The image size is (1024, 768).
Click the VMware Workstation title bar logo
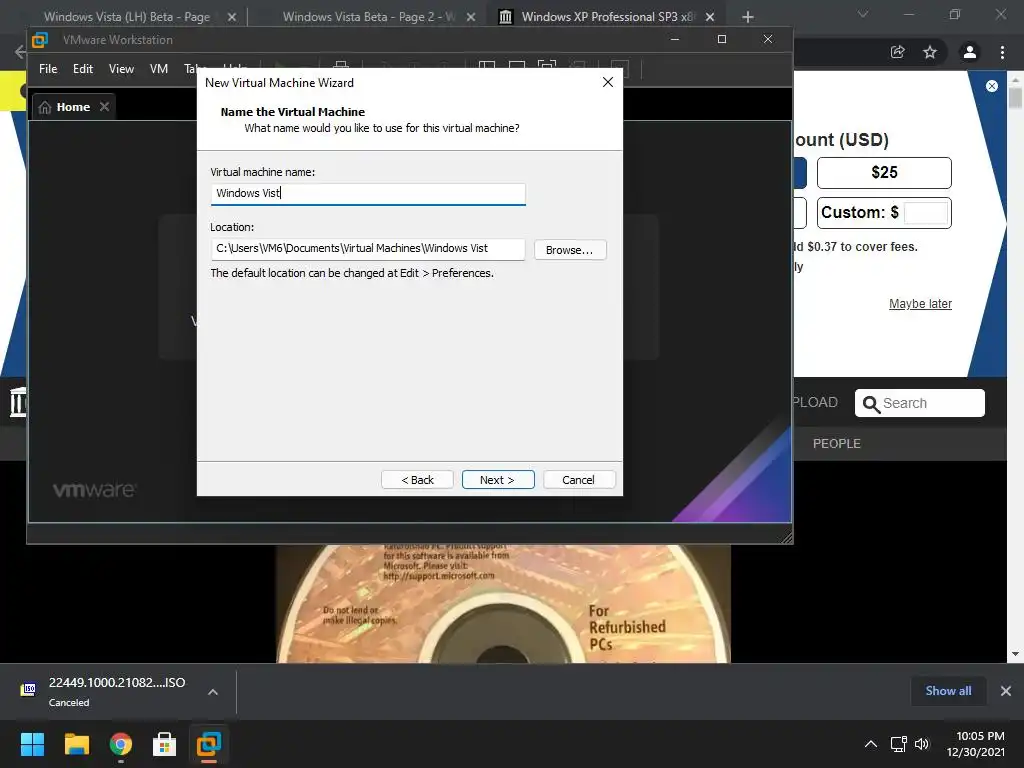pyautogui.click(x=40, y=40)
